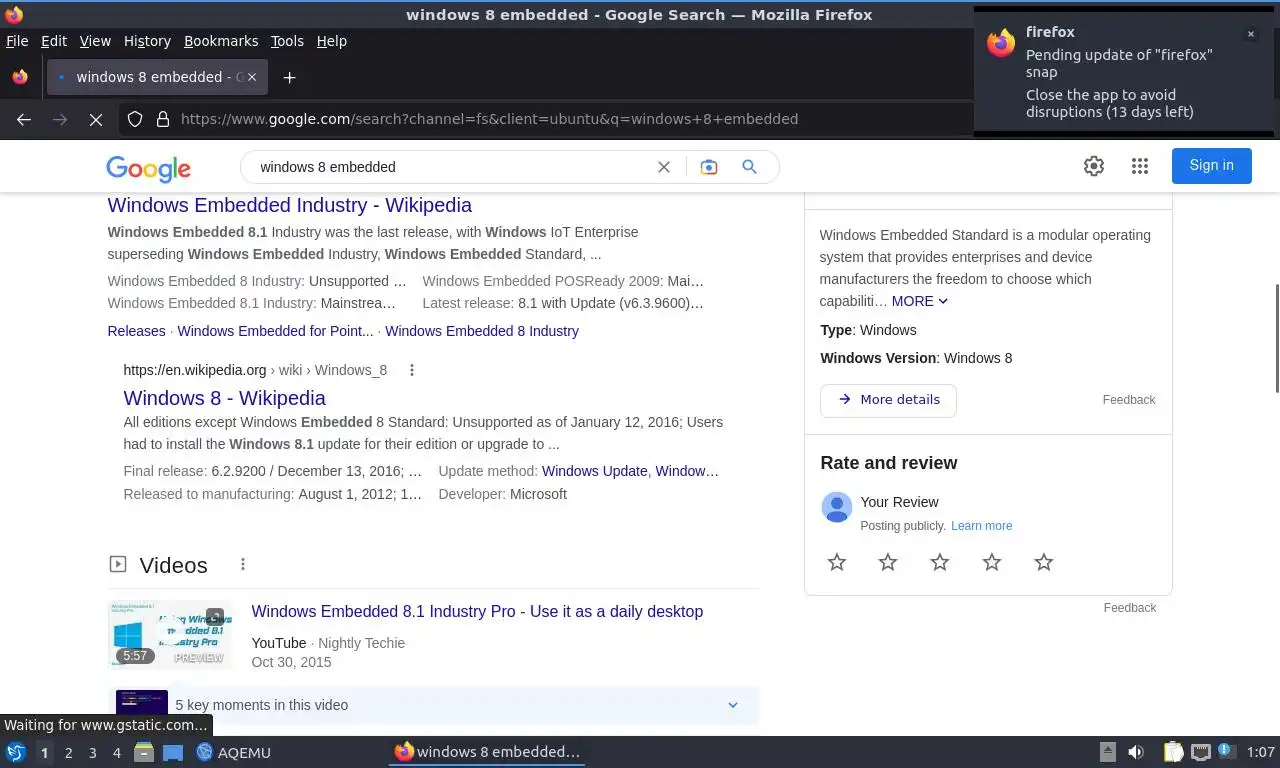Rate one star in Rate and review
This screenshot has width=1280, height=768.
click(837, 562)
